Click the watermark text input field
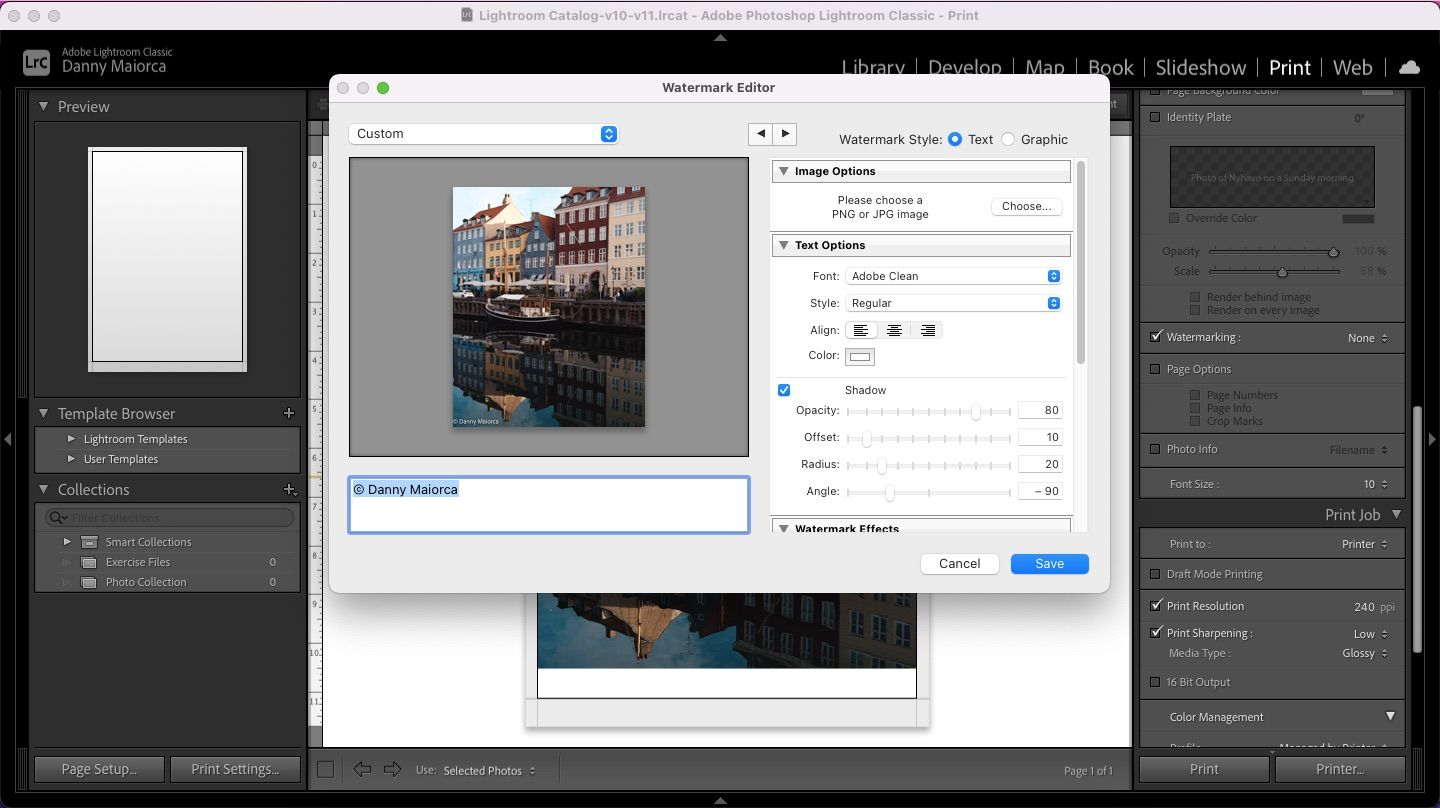 (548, 505)
